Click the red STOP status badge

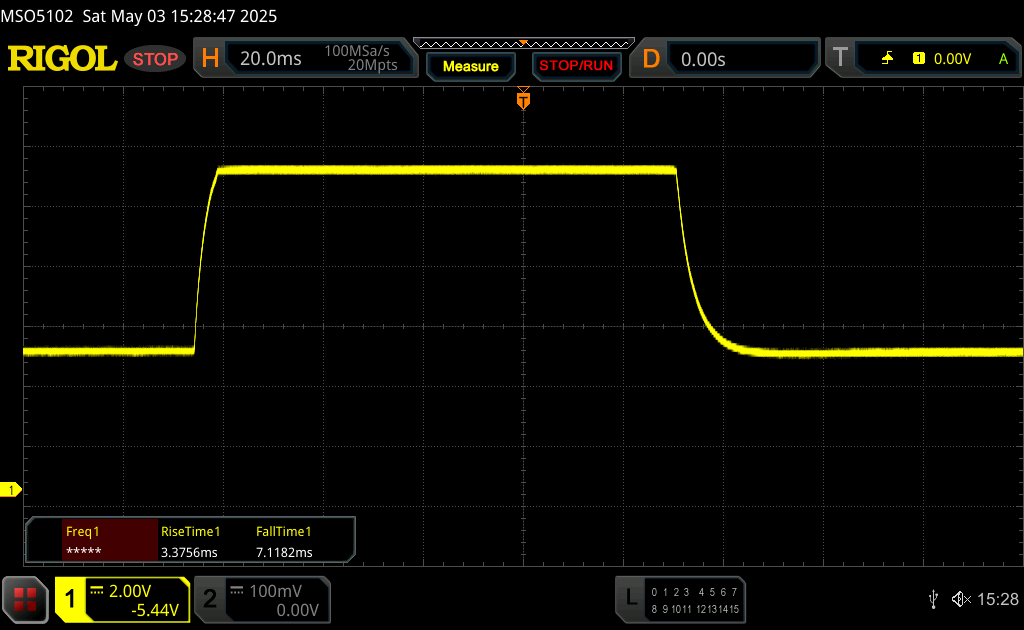[155, 59]
